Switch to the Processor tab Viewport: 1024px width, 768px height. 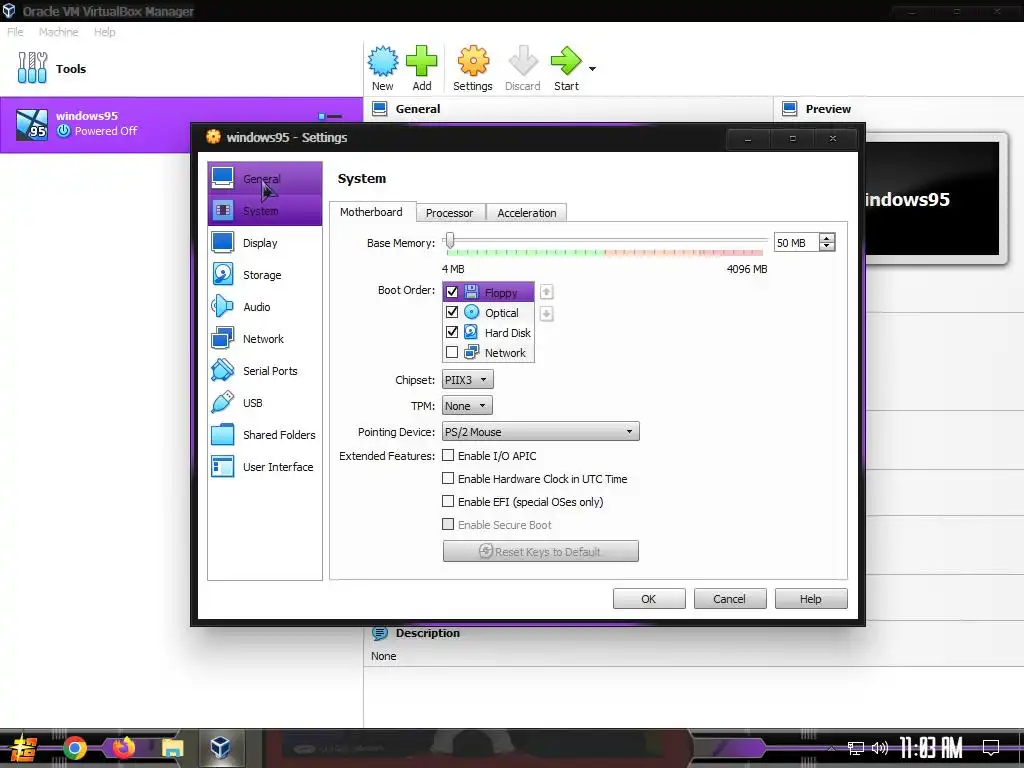pos(449,213)
